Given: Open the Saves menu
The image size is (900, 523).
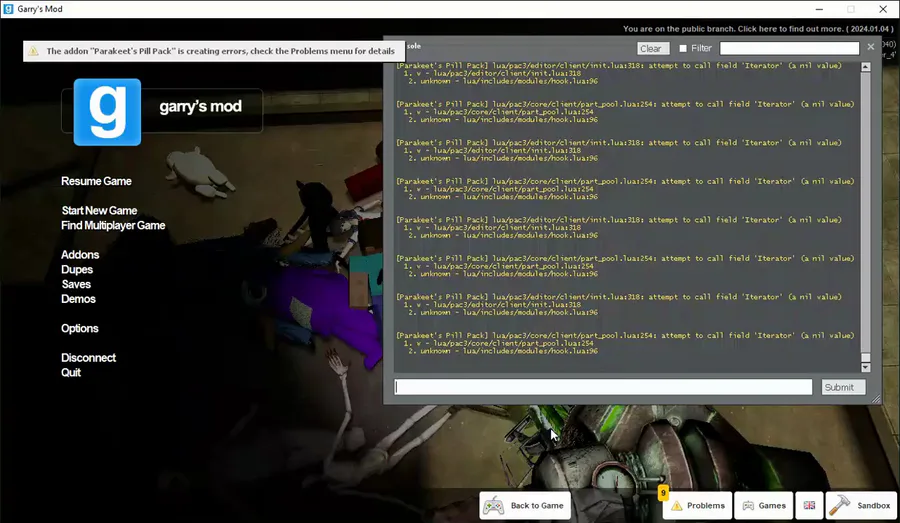Looking at the screenshot, I should [76, 284].
